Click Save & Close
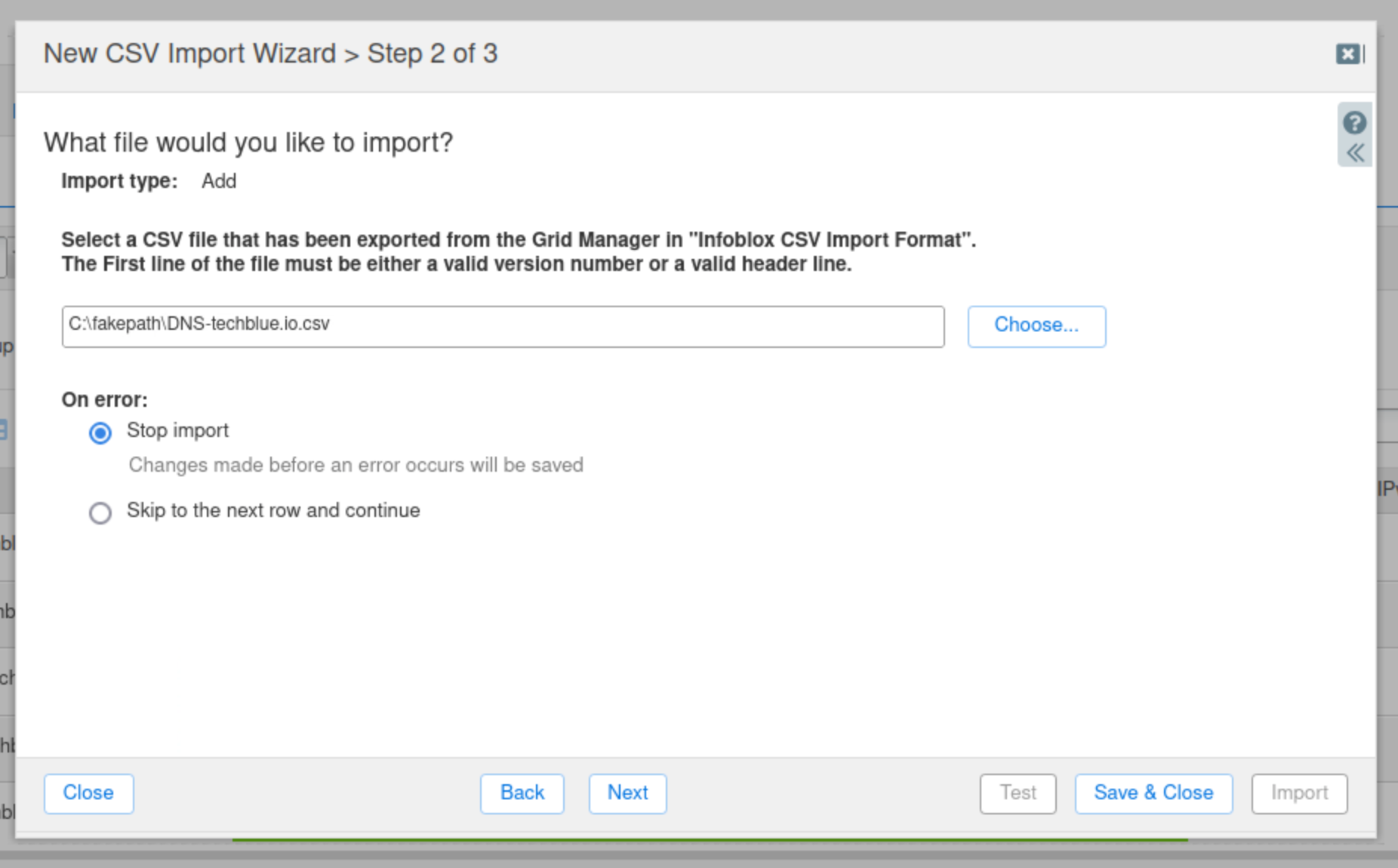Image resolution: width=1398 pixels, height=868 pixels. [x=1153, y=793]
